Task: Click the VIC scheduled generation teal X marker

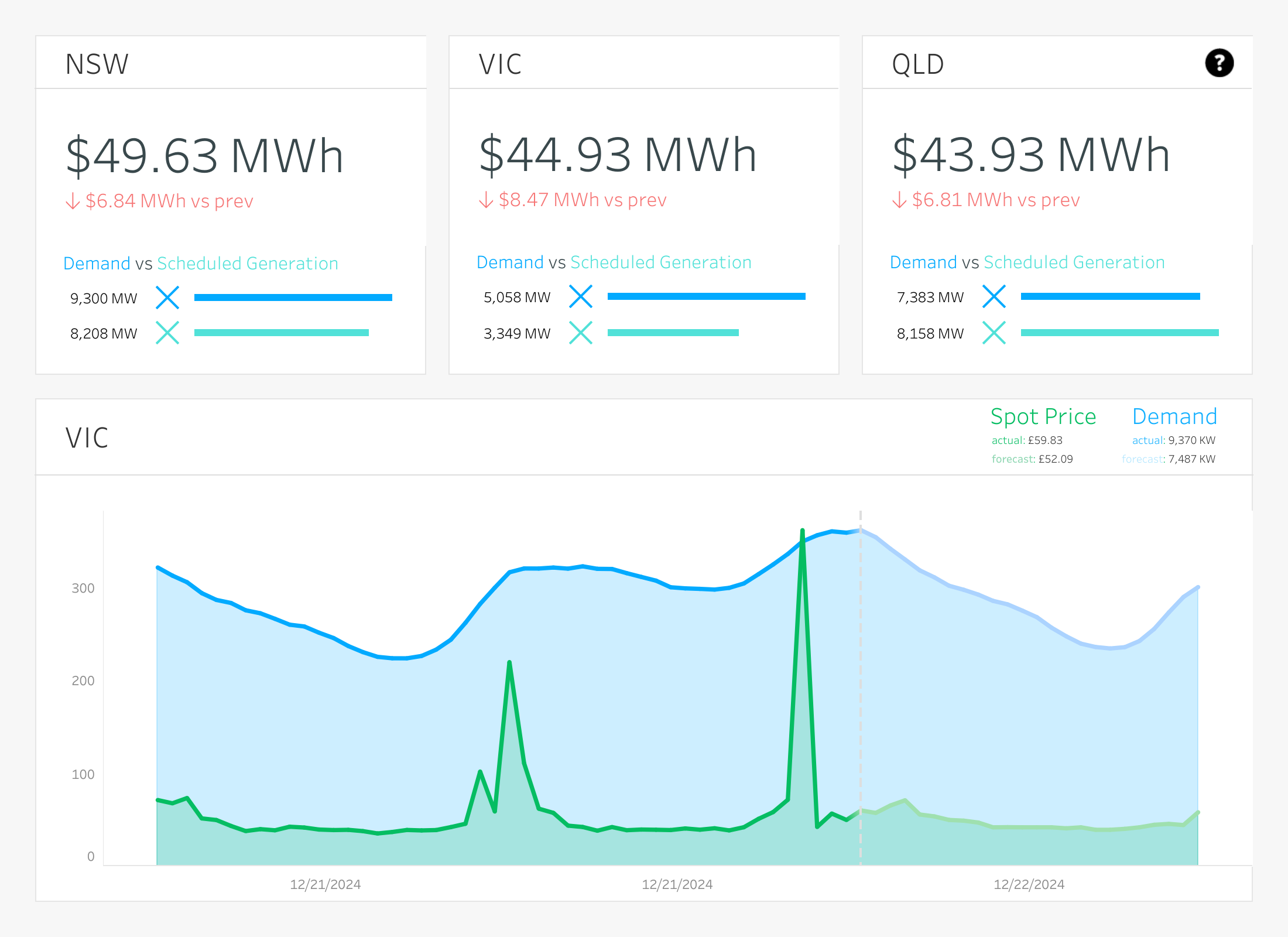Action: tap(581, 333)
